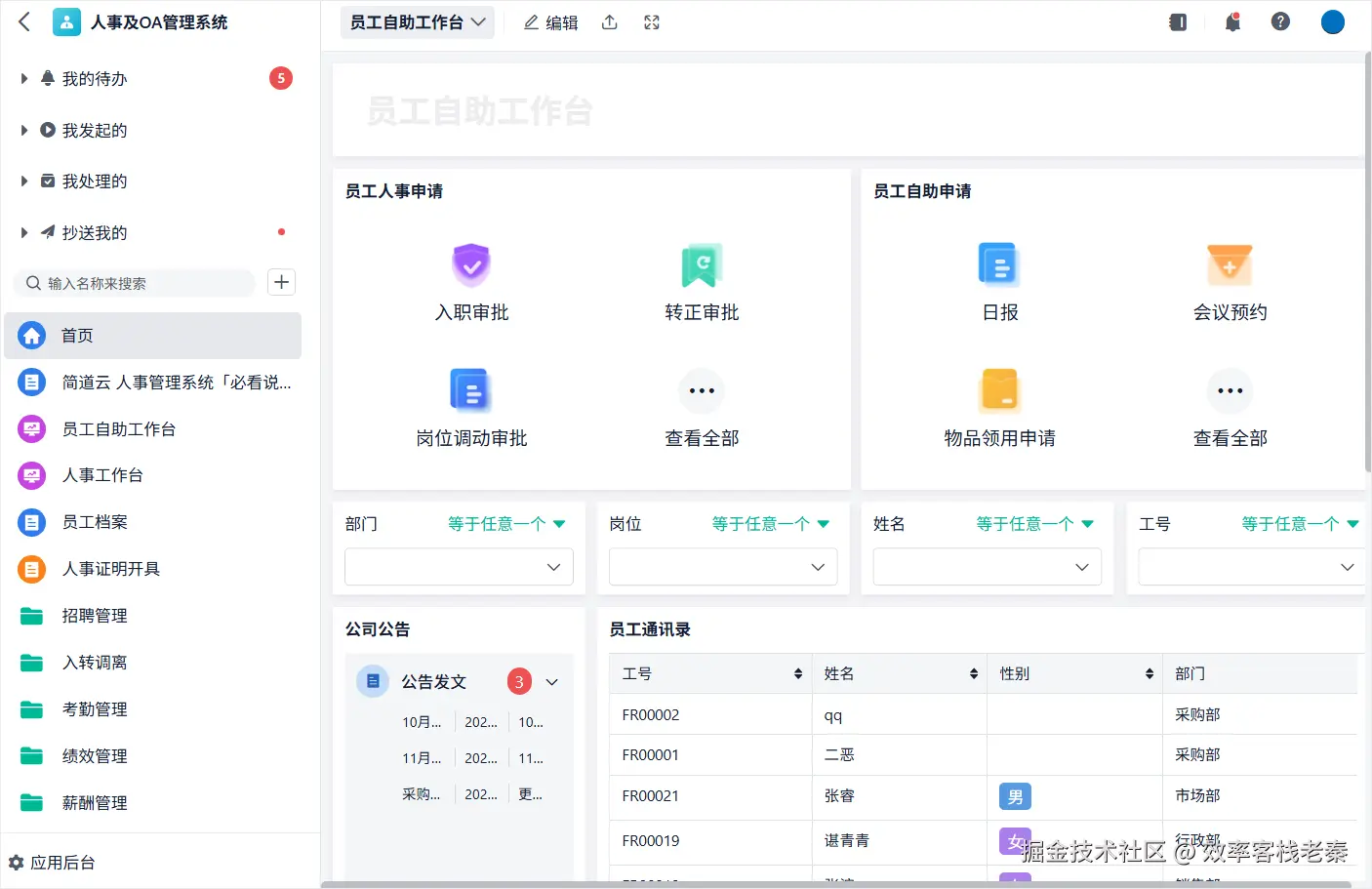Open the notification bell in top bar
This screenshot has height=889, width=1372.
[1232, 21]
